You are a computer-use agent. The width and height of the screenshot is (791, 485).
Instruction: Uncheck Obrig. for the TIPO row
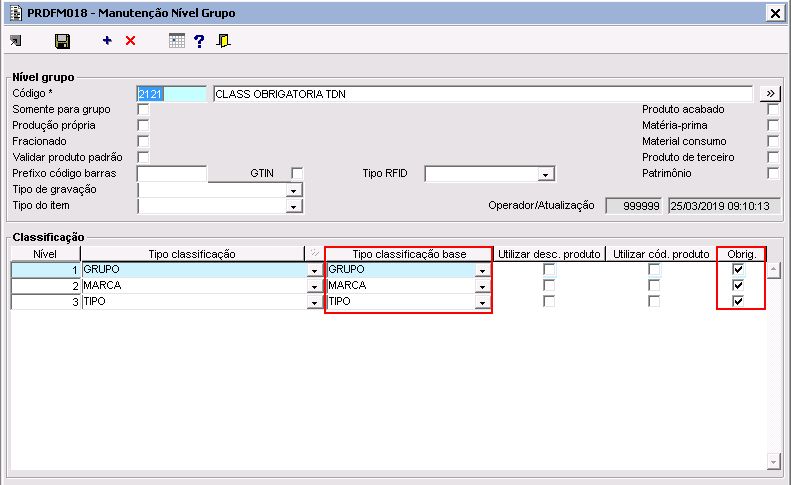738,302
